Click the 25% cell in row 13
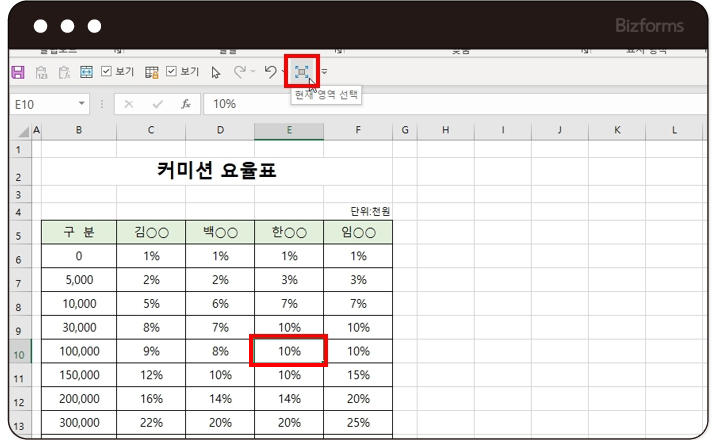Image resolution: width=715 pixels, height=440 pixels. 358,422
